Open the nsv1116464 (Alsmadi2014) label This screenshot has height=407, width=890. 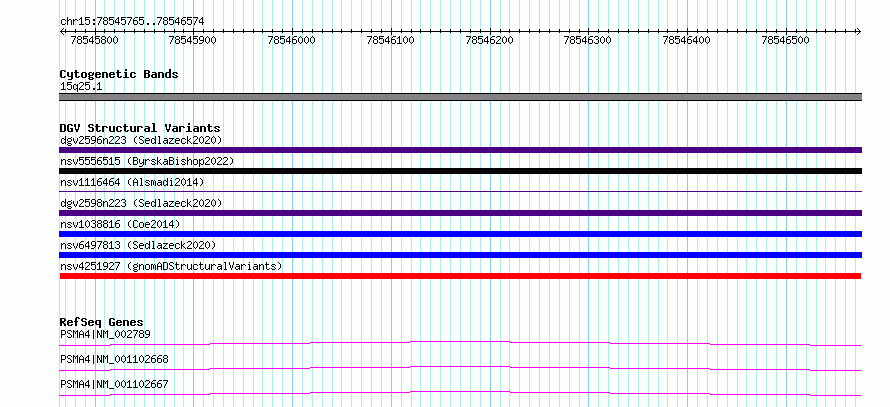coord(132,182)
